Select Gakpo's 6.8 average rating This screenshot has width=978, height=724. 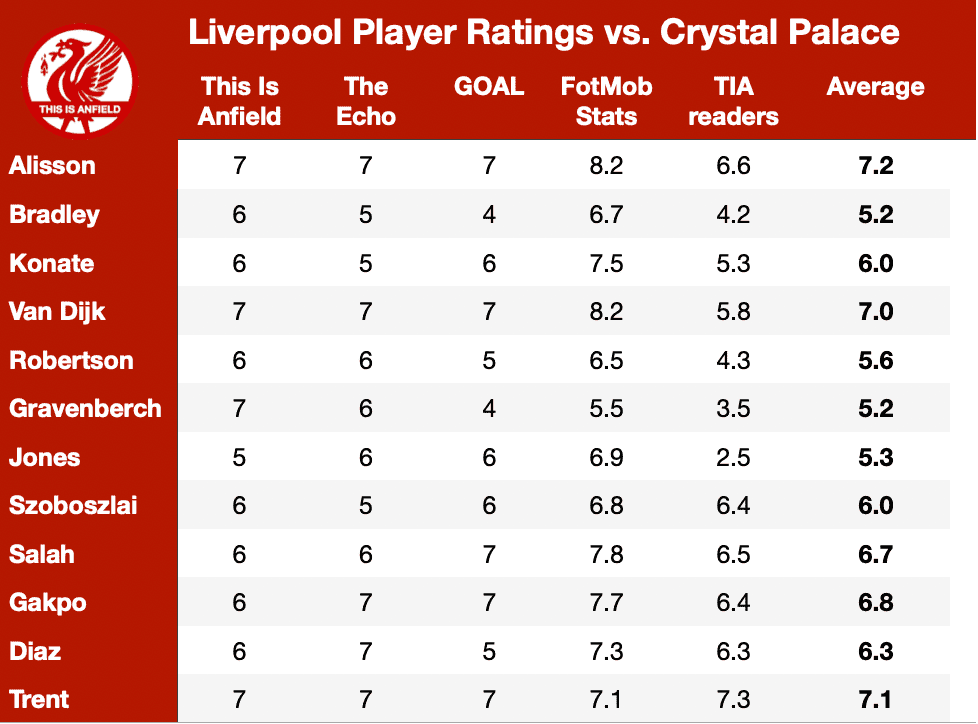click(x=876, y=603)
